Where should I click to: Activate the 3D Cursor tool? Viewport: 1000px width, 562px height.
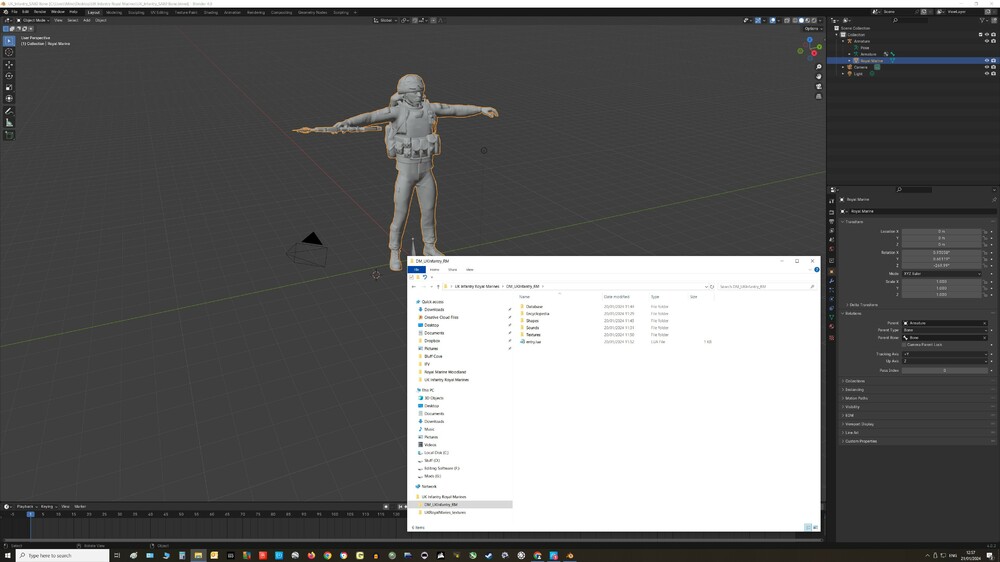10,52
